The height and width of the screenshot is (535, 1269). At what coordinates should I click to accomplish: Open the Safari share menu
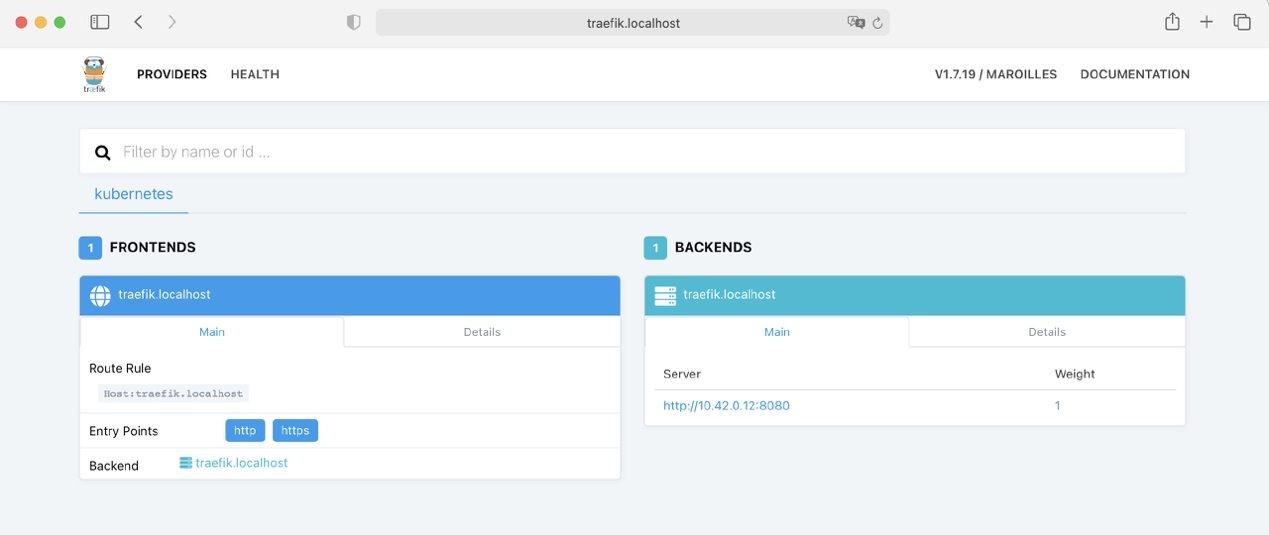[x=1172, y=22]
